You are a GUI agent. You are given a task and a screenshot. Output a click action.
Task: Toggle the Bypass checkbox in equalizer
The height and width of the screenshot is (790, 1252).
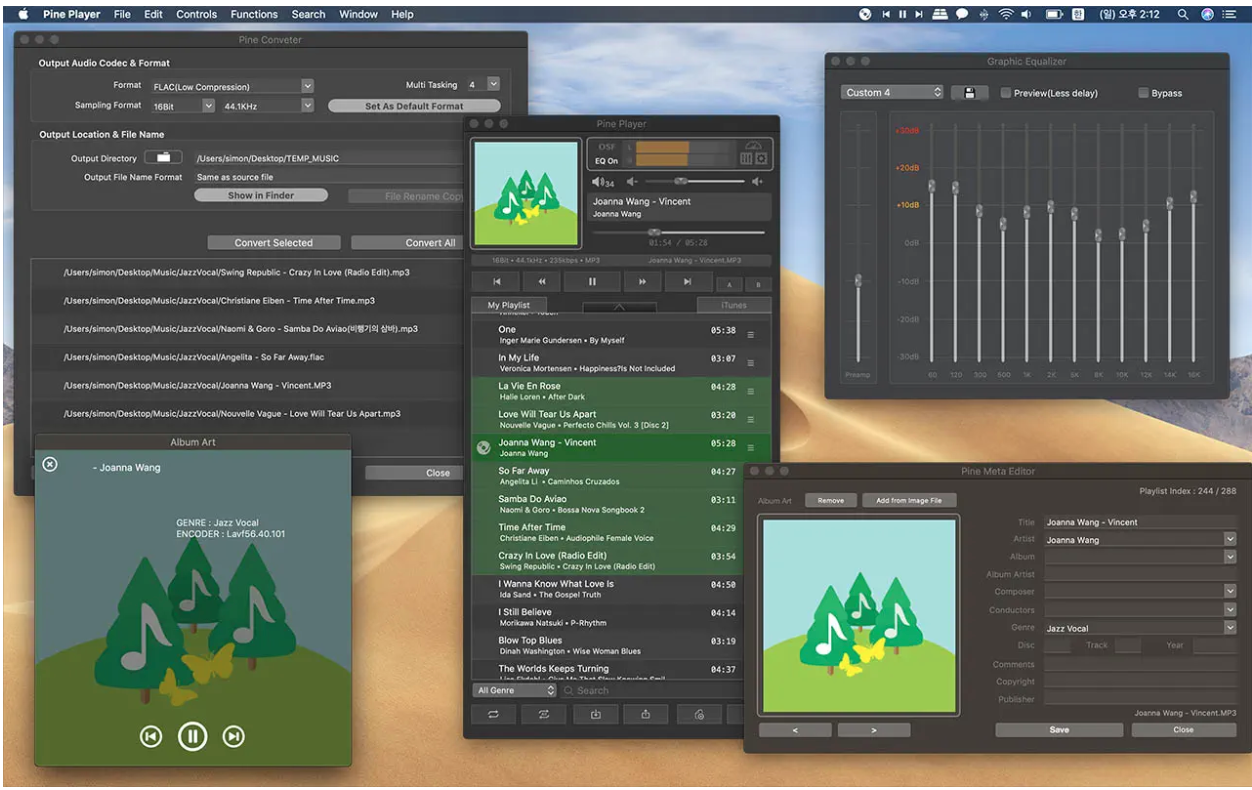[1143, 93]
